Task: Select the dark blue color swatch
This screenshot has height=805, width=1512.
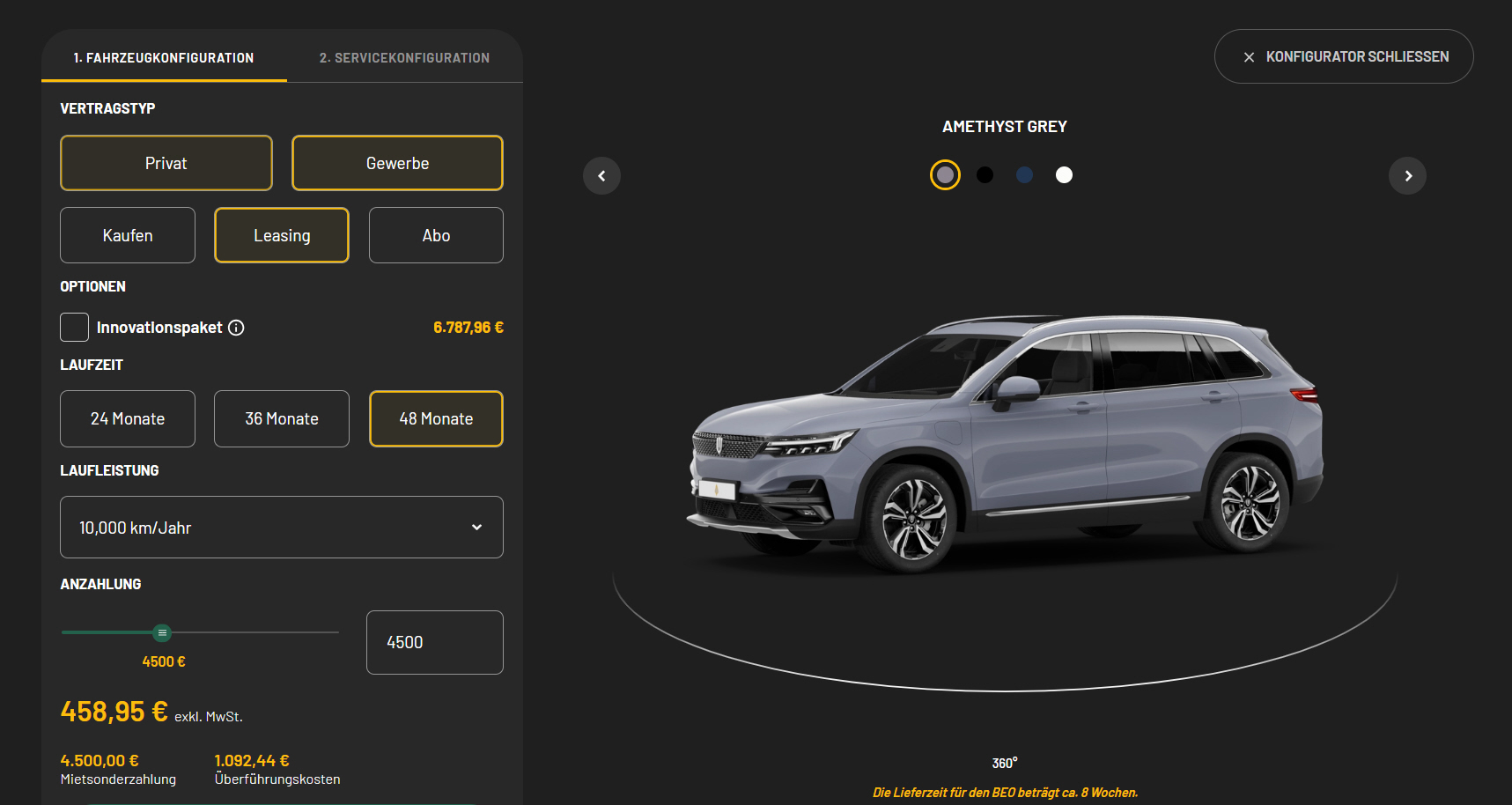Action: point(1024,175)
